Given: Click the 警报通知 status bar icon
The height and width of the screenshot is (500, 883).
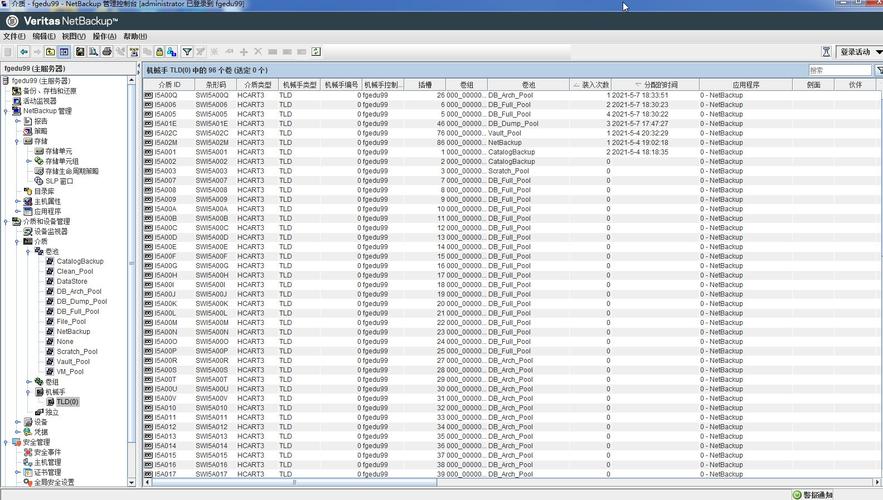Looking at the screenshot, I should (x=797, y=495).
